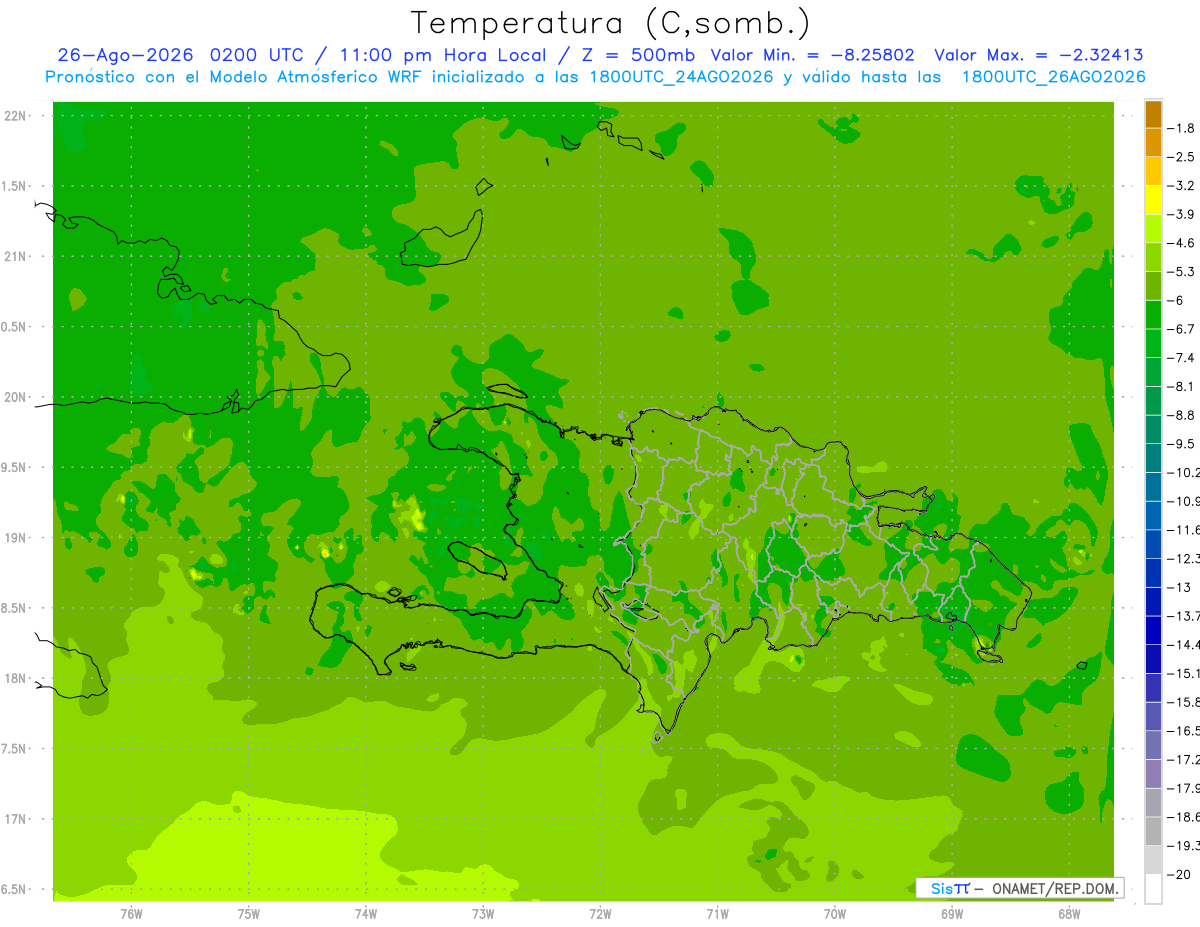Click the "0200 UTC" time text
This screenshot has height=927, width=1200.
[258, 56]
